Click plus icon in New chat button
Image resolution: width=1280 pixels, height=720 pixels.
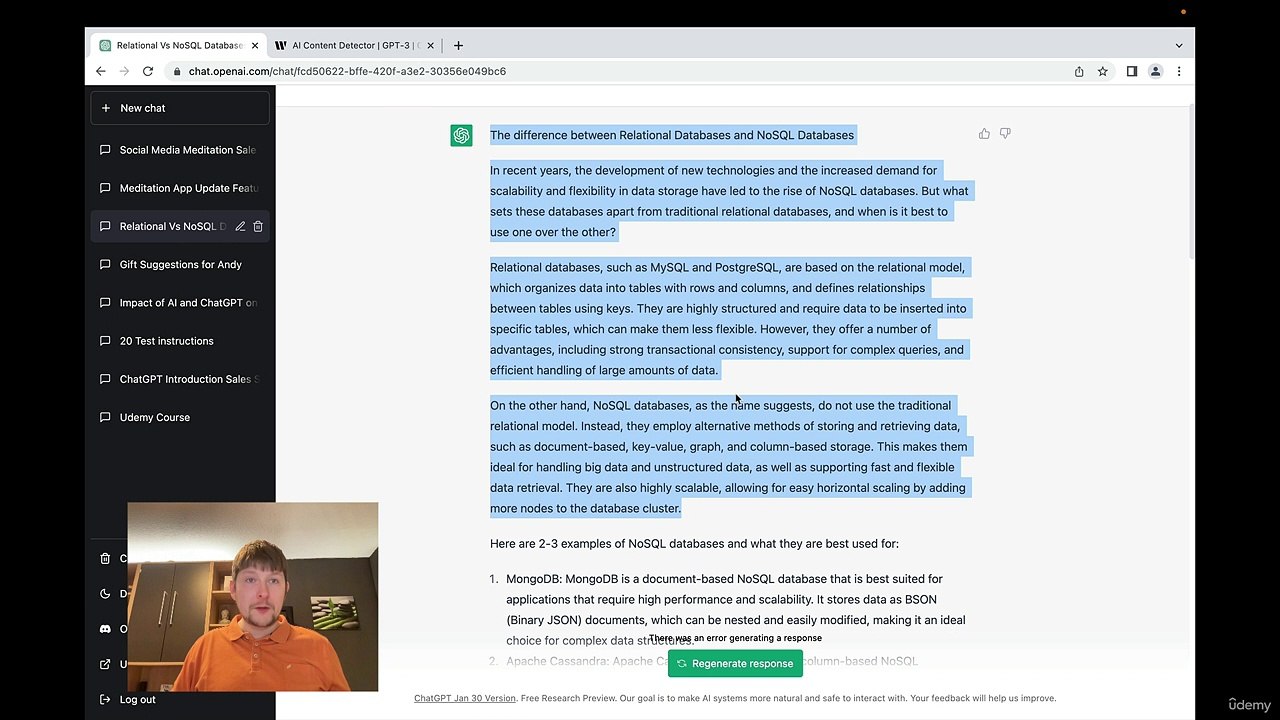pyautogui.click(x=106, y=108)
